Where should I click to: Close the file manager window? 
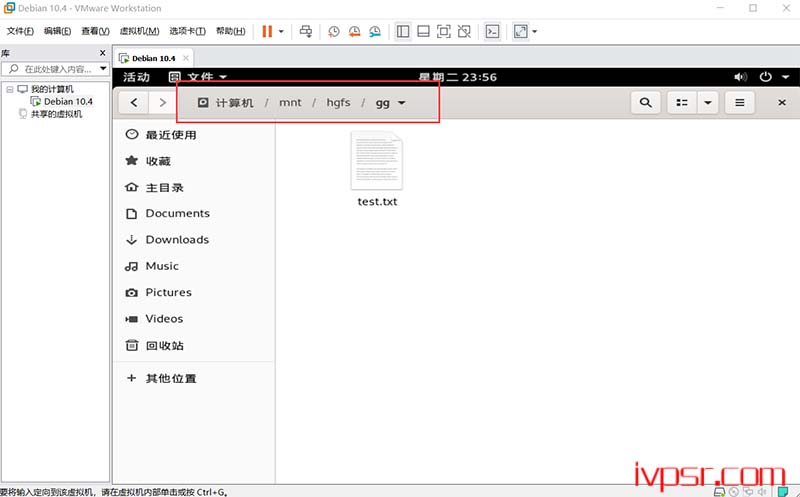[x=782, y=103]
